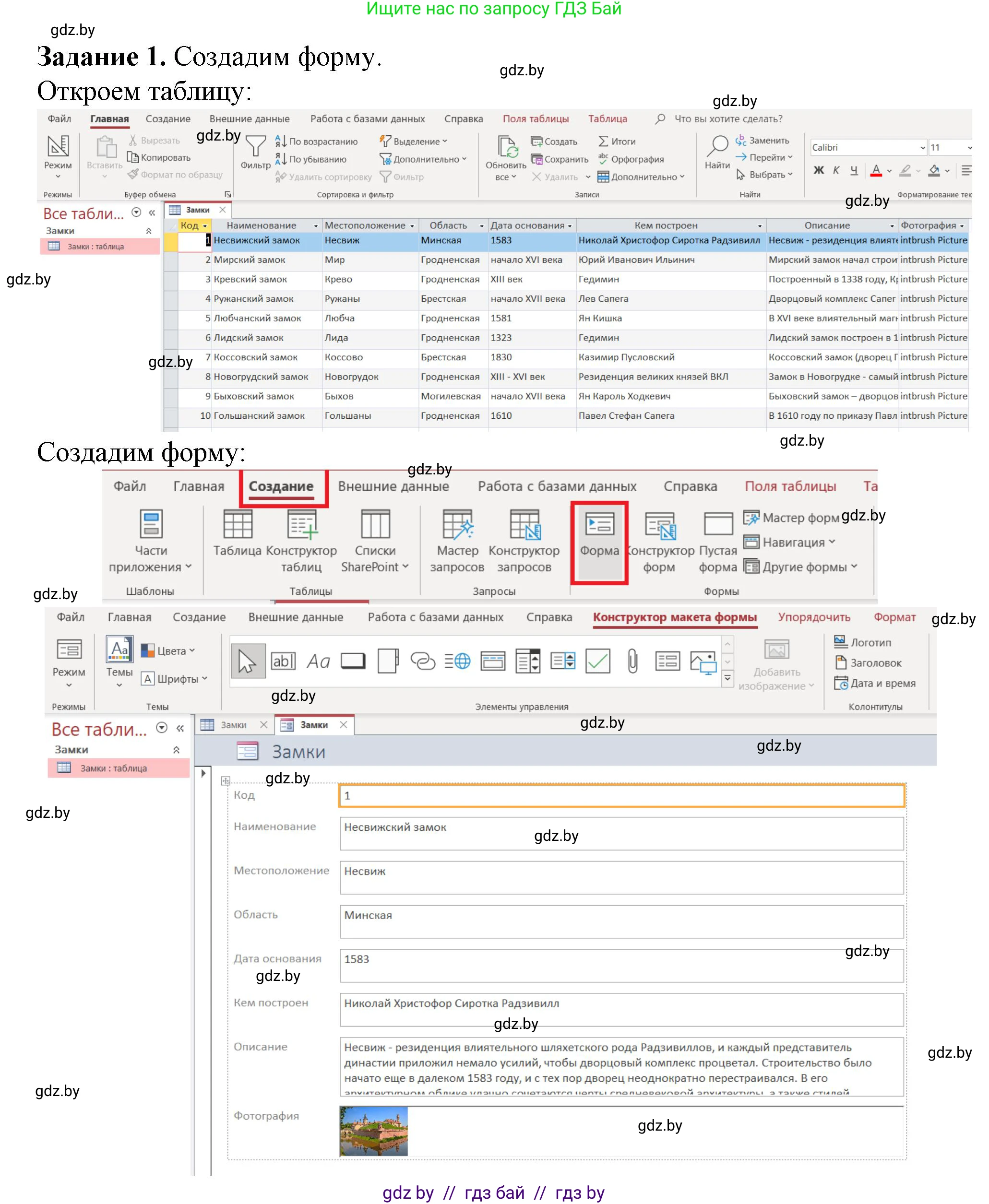Screen dimensions: 989x1204
Task: Click the Attachment paperclip control icon
Action: 632,661
